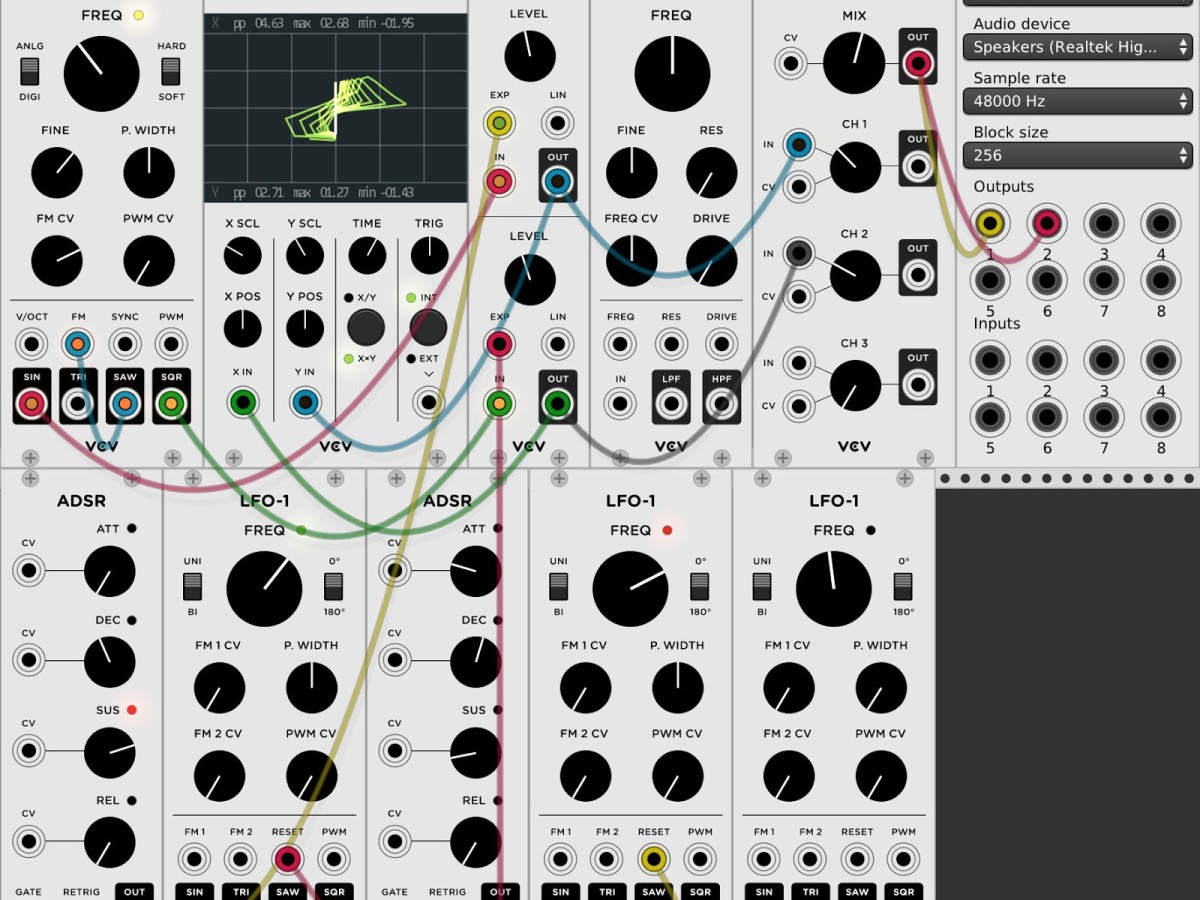Click the mixer's MIX OUT jack

[x=917, y=64]
